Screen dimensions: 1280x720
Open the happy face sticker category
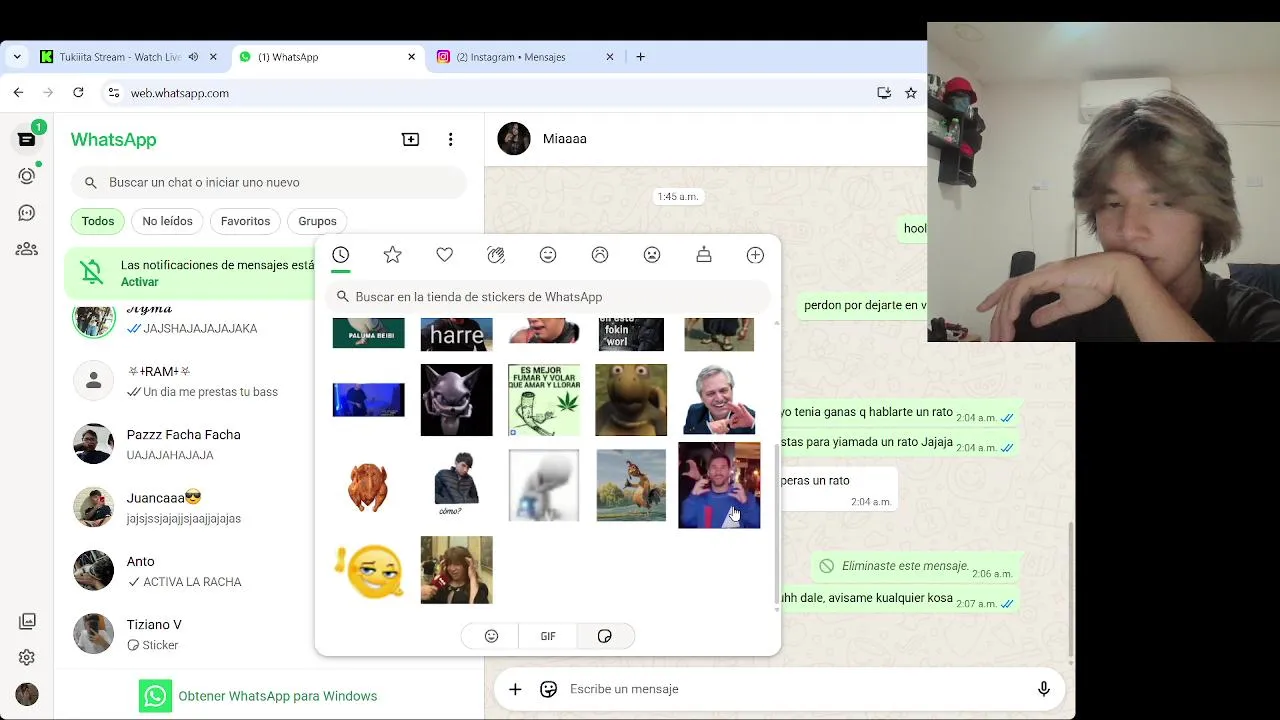click(548, 255)
